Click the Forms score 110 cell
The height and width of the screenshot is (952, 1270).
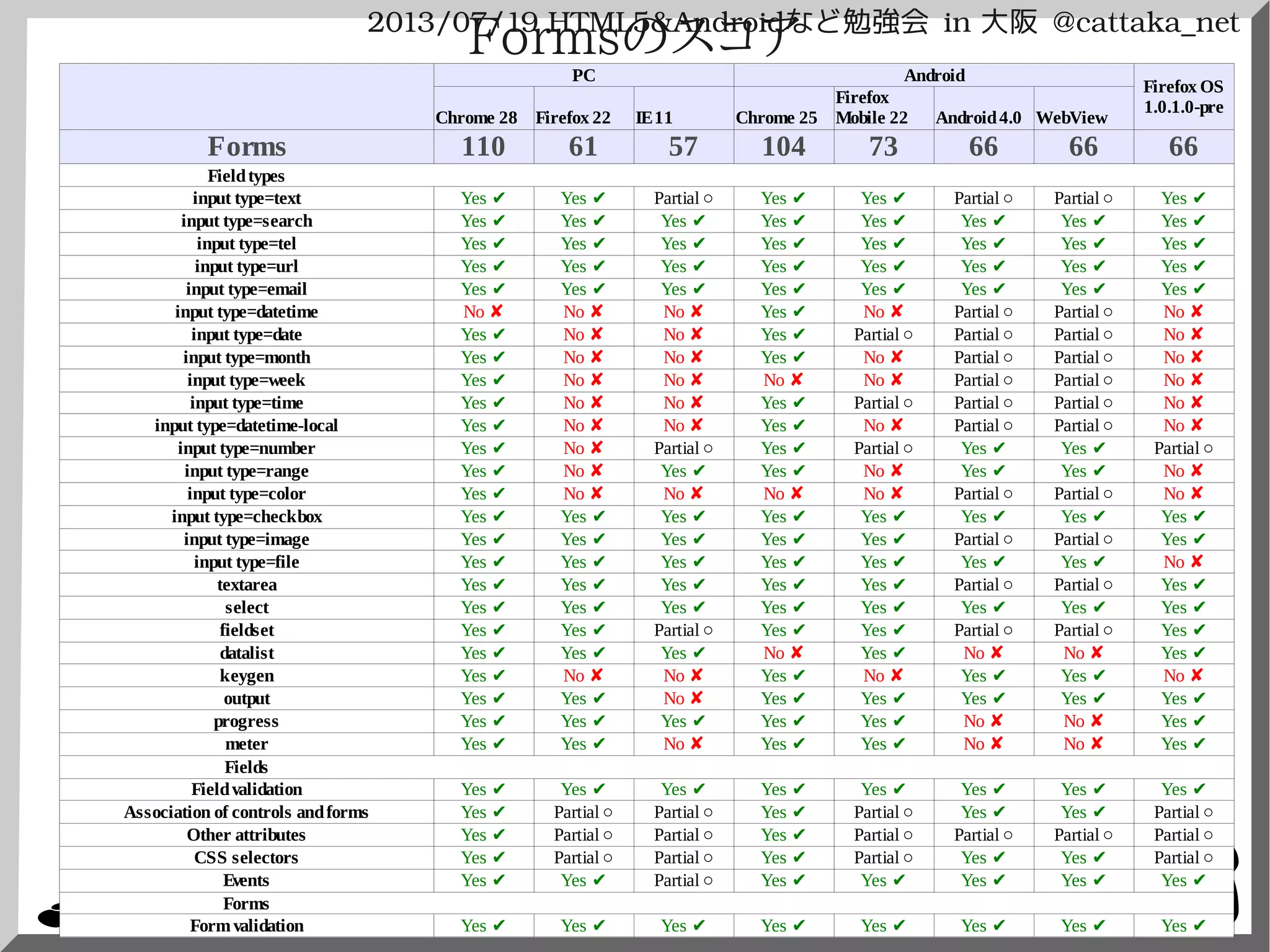pos(483,147)
